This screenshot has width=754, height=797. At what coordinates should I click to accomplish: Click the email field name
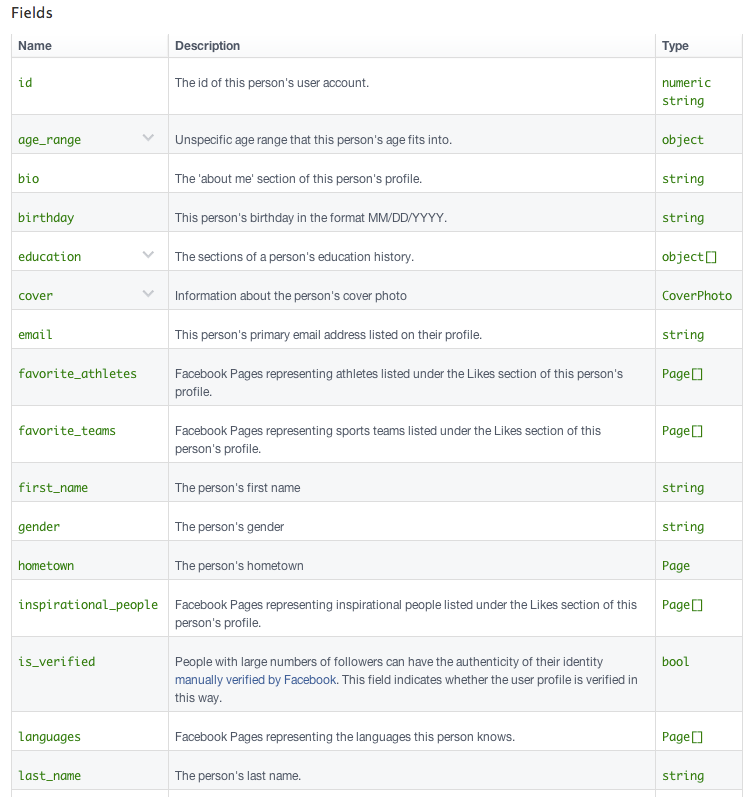pos(35,335)
